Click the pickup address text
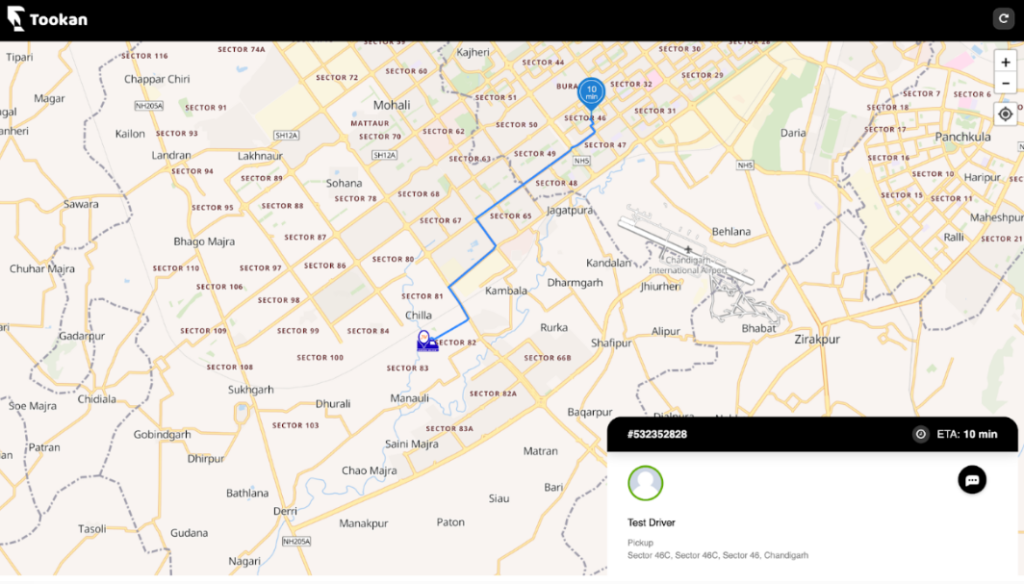The image size is (1024, 584). click(718, 555)
